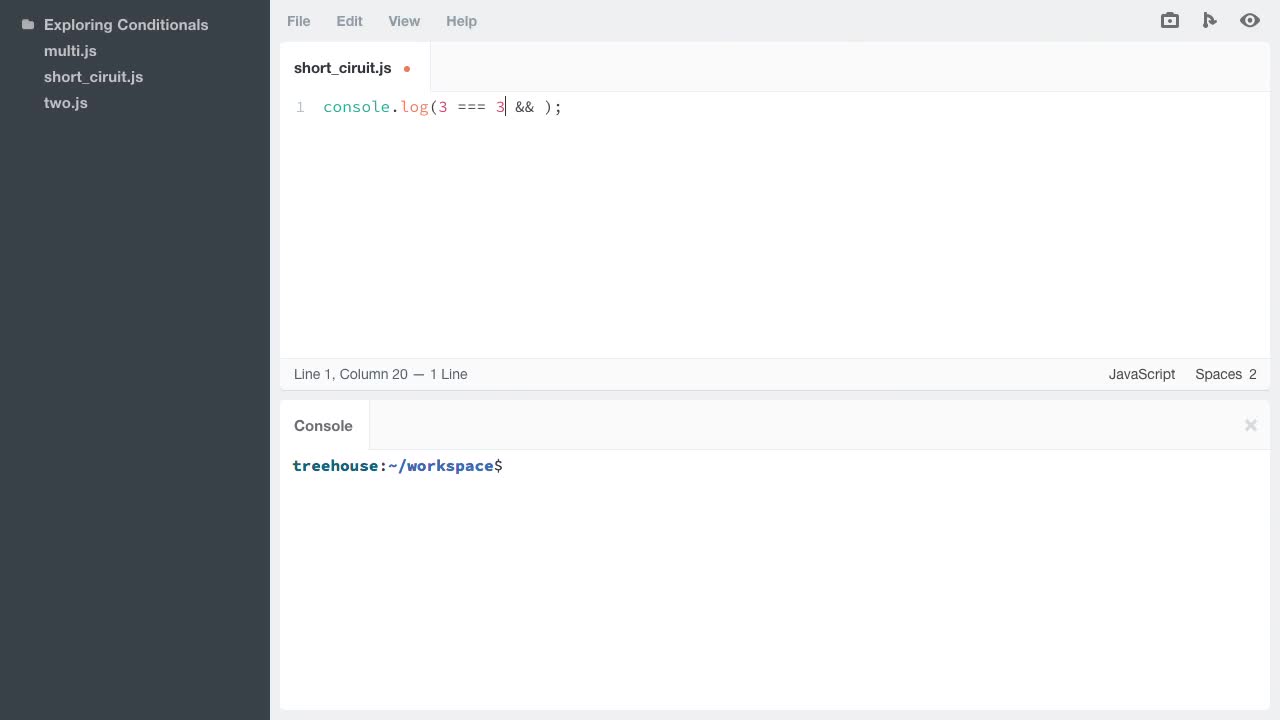This screenshot has height=720, width=1280.
Task: Take a snapshot with the camera icon
Action: [x=1169, y=20]
